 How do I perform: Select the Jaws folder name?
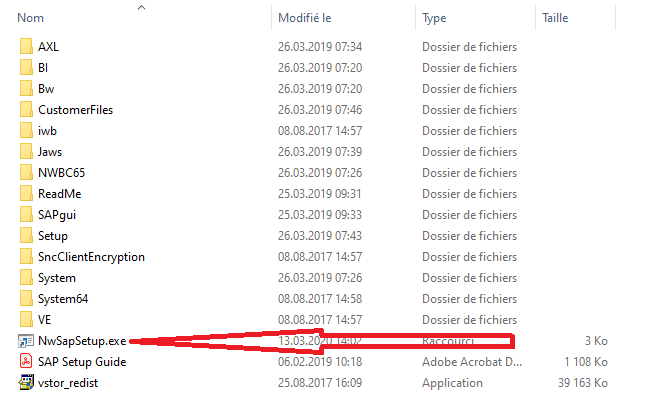click(50, 151)
